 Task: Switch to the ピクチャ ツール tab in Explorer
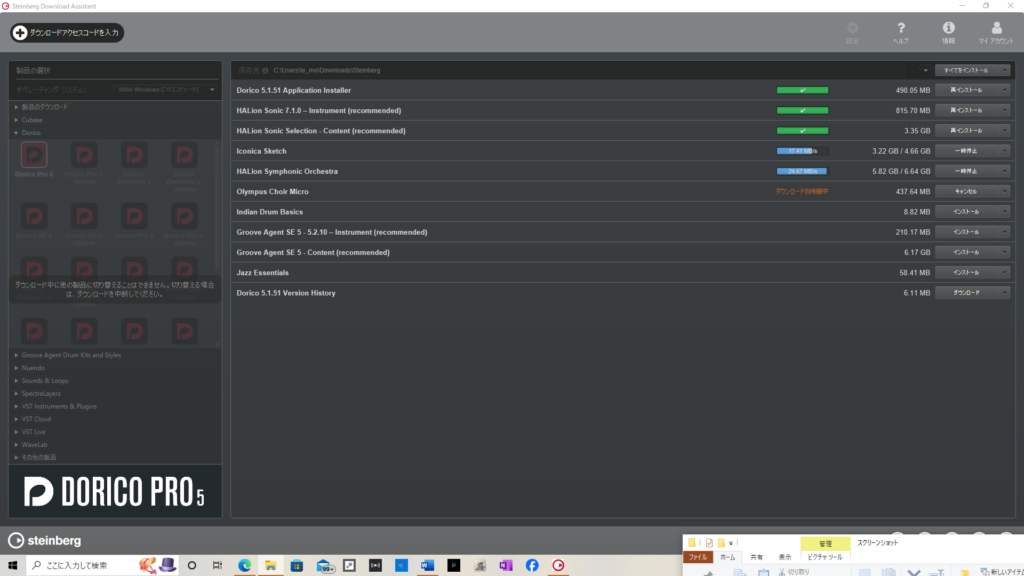tap(825, 557)
